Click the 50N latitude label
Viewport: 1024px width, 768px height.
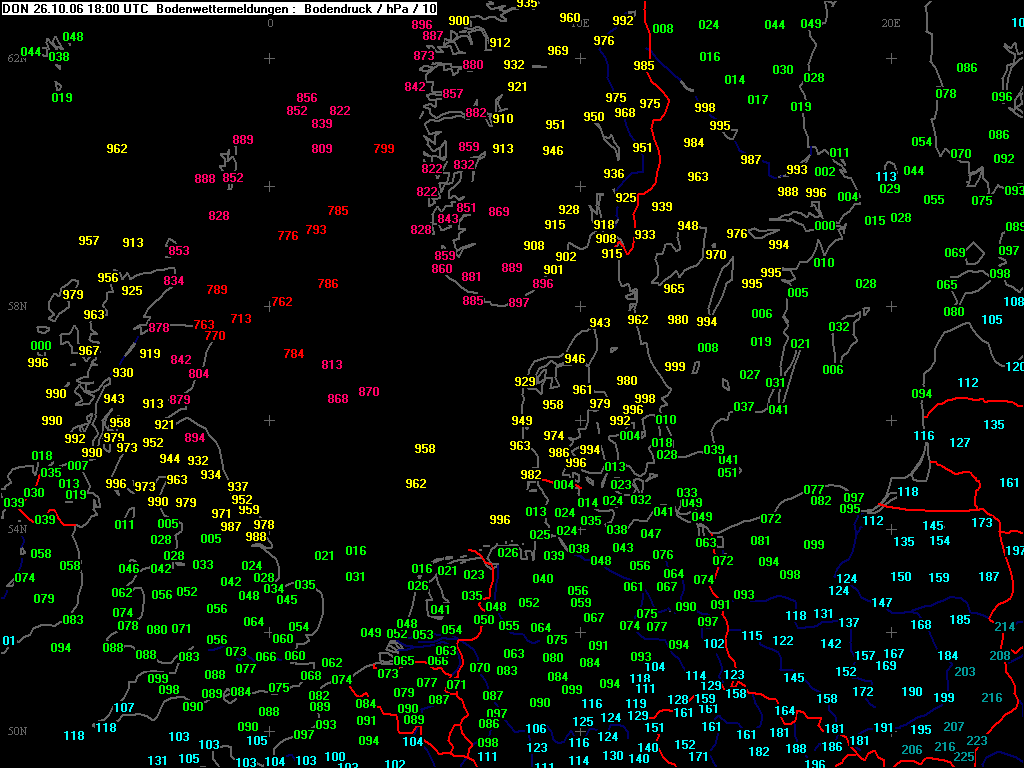coord(18,731)
